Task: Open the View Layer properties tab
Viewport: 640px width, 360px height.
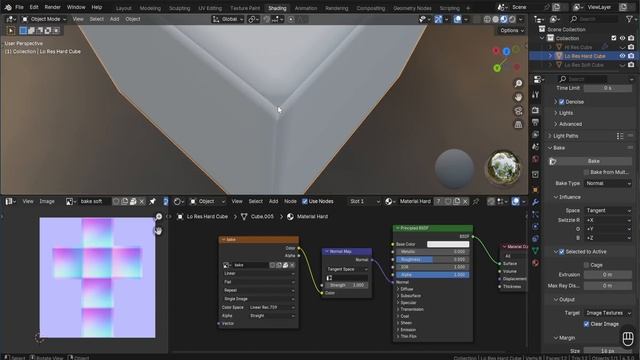Action: point(536,134)
